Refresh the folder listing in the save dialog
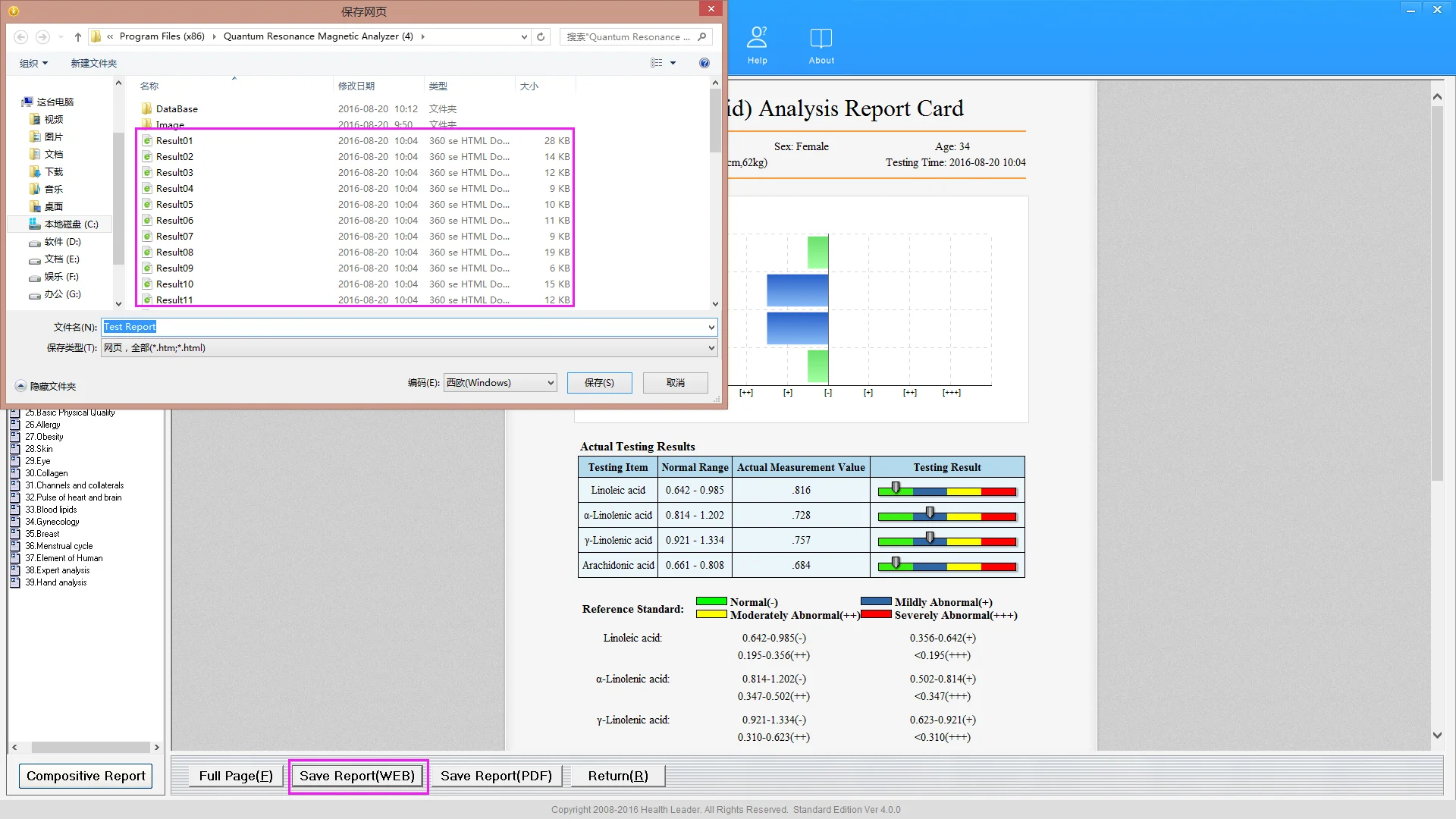The image size is (1456, 819). (x=541, y=36)
